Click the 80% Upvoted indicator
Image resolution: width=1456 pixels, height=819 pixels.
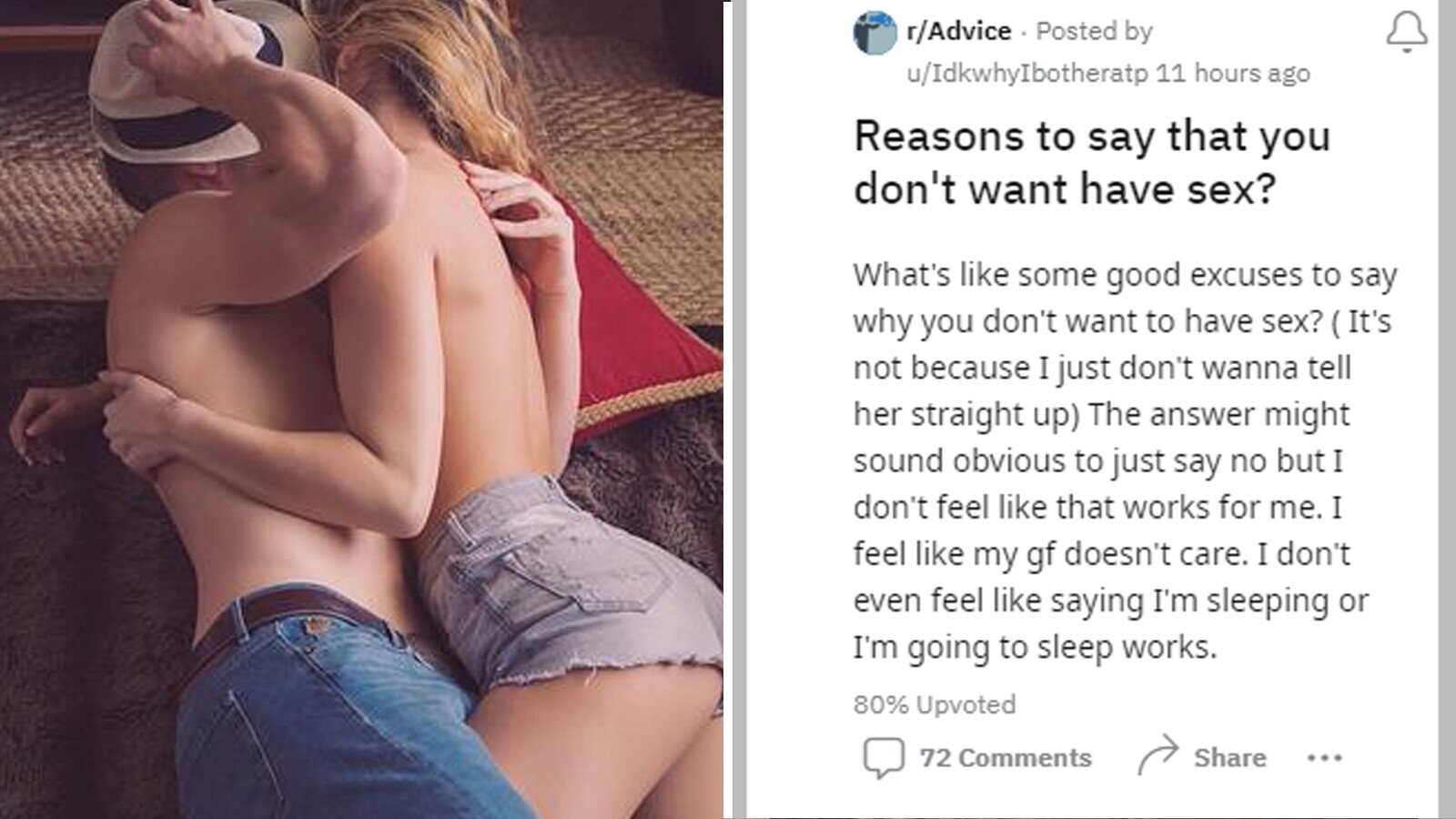point(935,704)
